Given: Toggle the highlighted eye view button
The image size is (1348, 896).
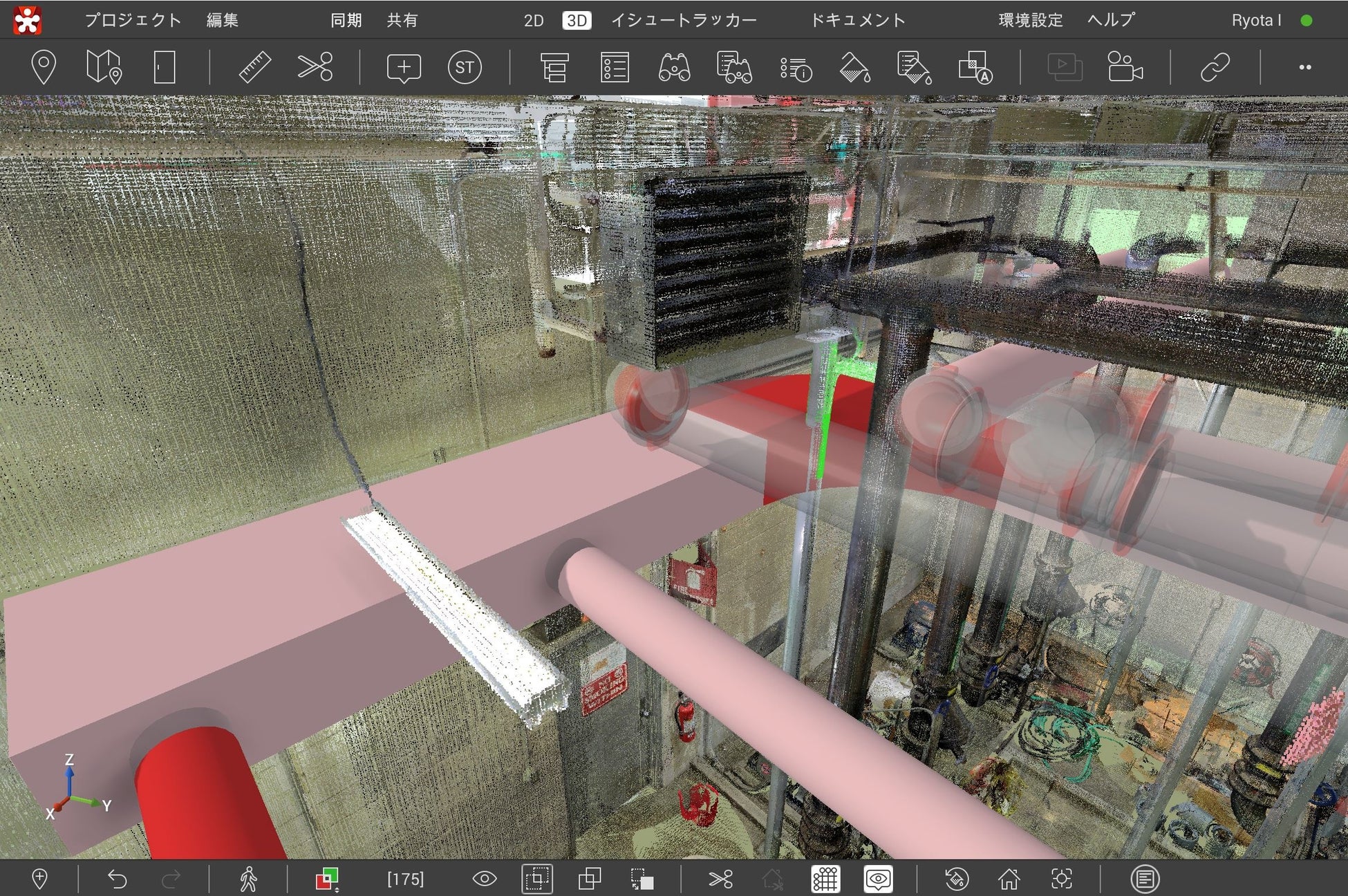Looking at the screenshot, I should click(878, 879).
